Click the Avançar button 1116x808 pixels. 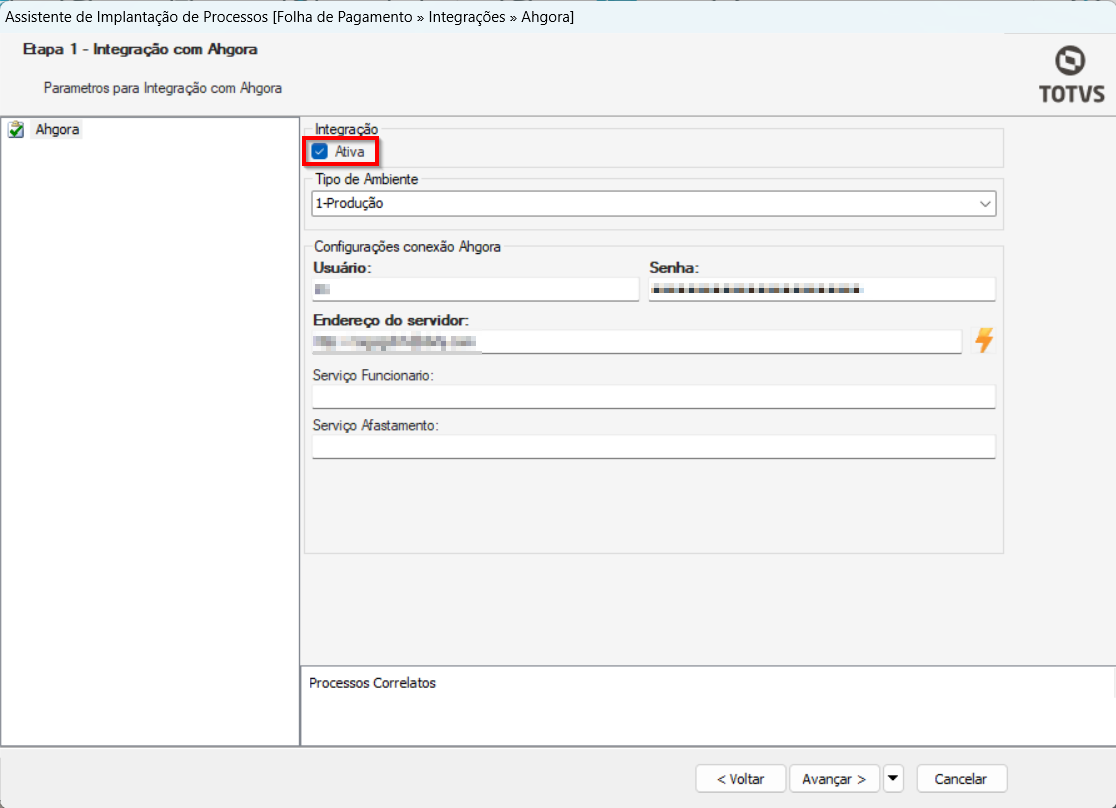pos(834,779)
